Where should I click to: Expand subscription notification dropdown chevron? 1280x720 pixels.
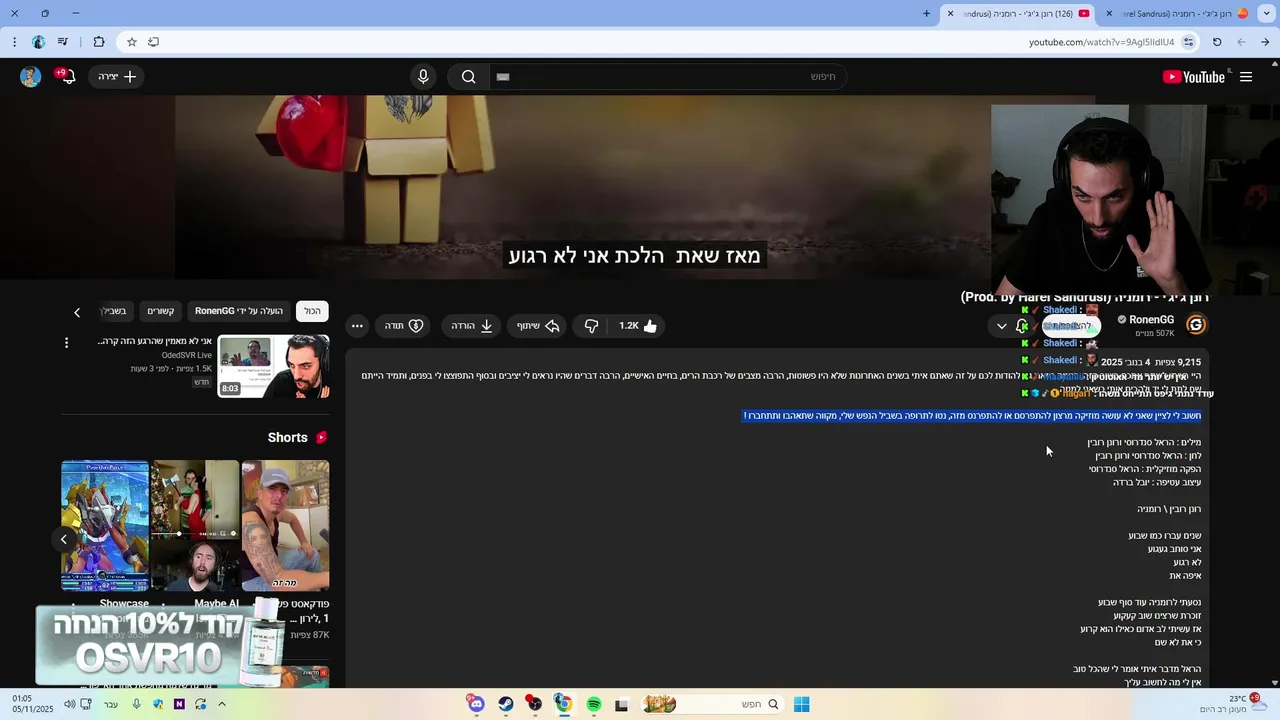pyautogui.click(x=1001, y=326)
